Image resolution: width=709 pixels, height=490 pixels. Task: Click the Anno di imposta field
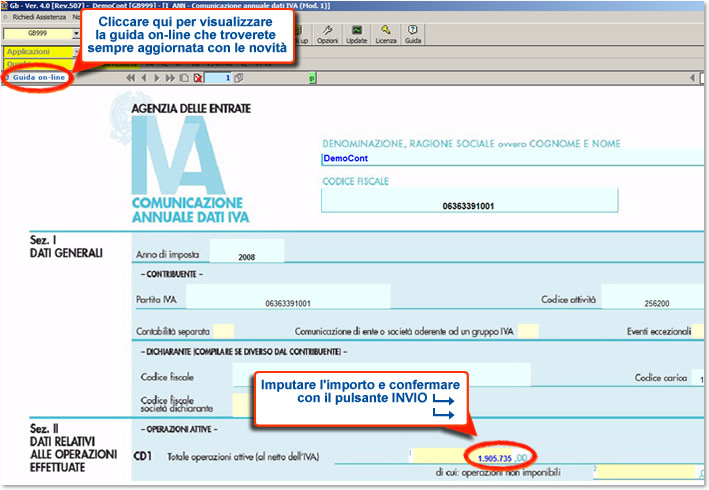coord(247,255)
